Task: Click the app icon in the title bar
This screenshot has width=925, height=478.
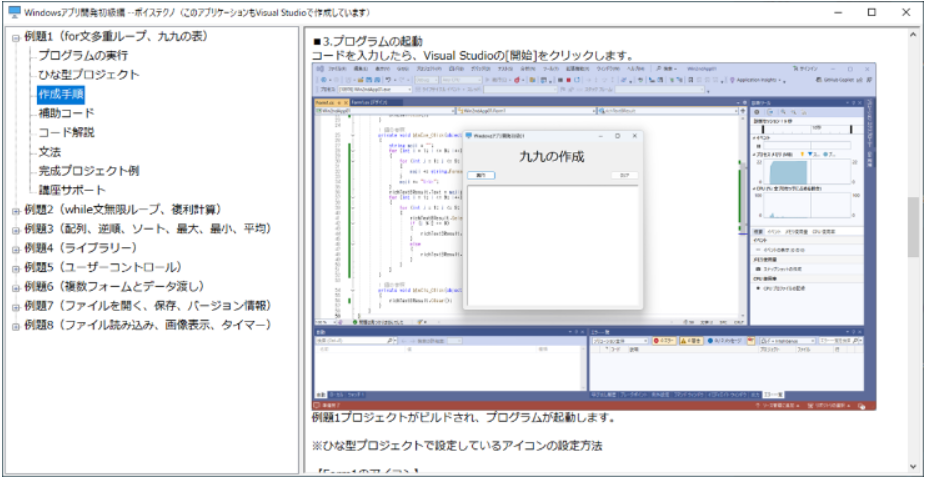Action: tap(14, 12)
